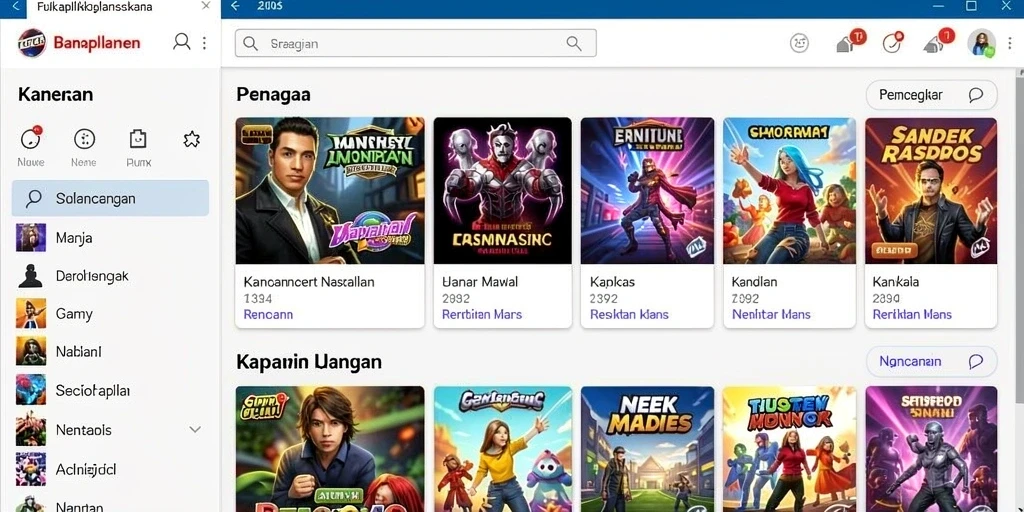Open the smiley face icon in top bar
1024x512 pixels.
(799, 43)
